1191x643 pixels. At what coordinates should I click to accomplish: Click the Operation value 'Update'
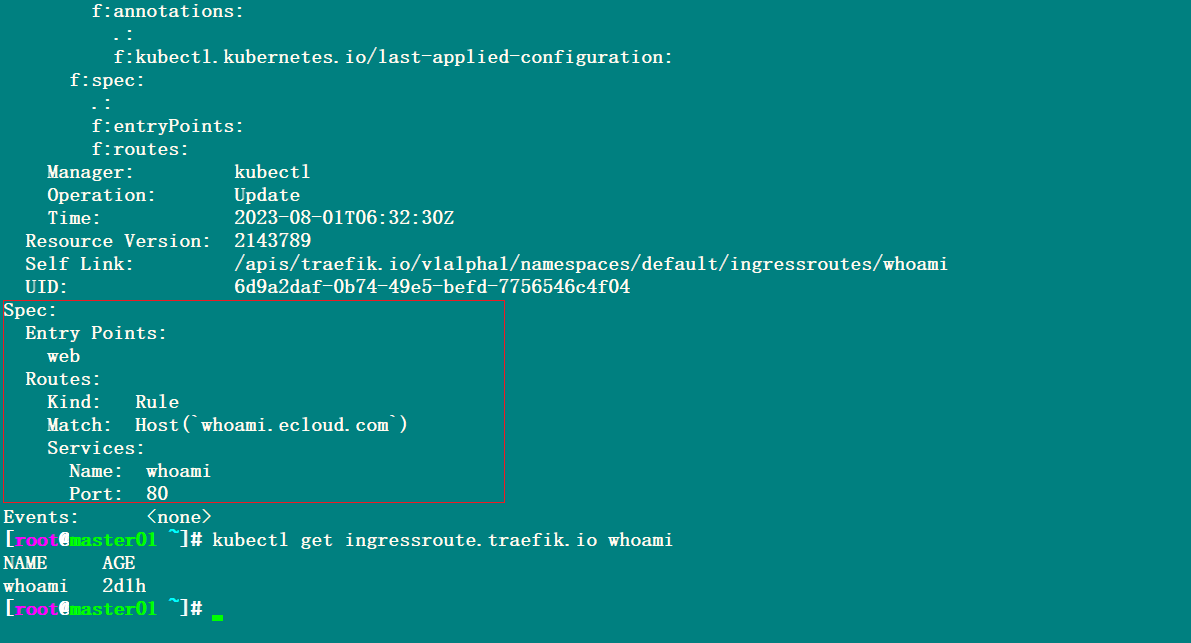(267, 195)
